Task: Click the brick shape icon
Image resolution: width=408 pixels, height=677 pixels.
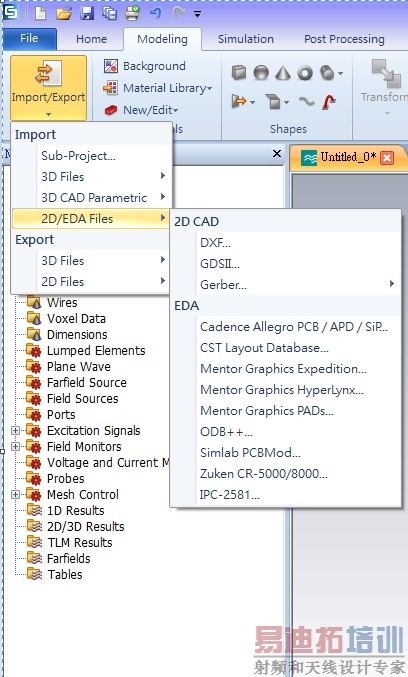Action: point(239,73)
